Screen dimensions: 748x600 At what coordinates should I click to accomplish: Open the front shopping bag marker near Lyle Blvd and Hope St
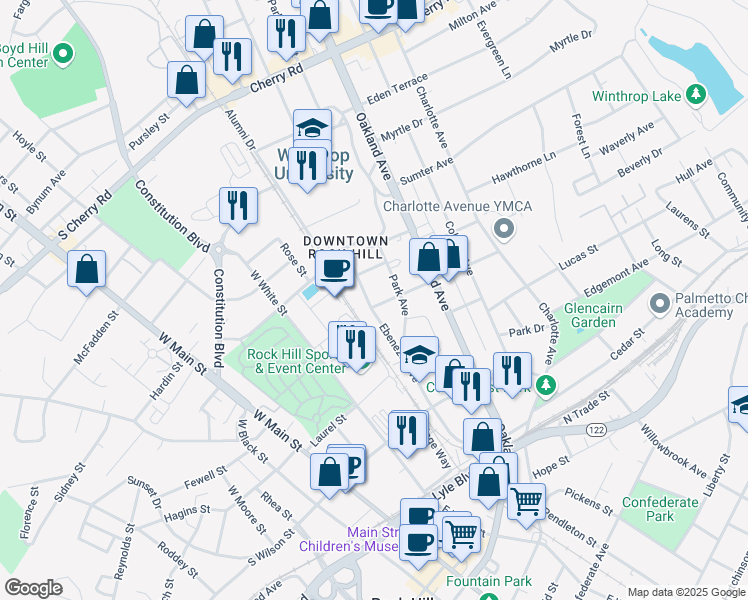(488, 484)
